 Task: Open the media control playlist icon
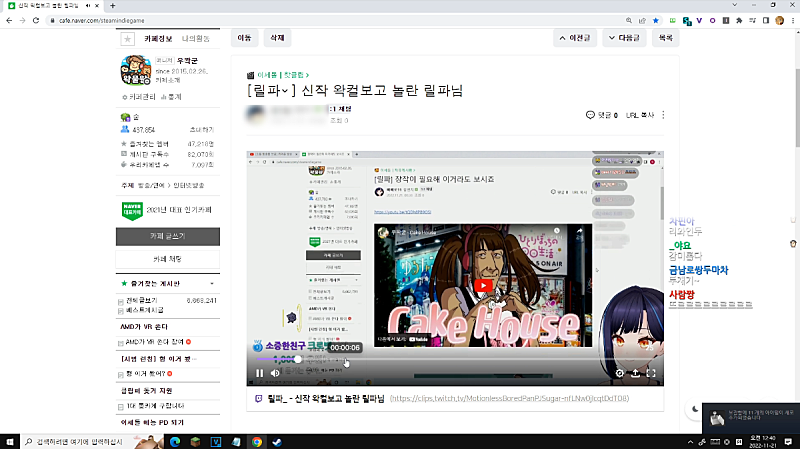coord(753,20)
